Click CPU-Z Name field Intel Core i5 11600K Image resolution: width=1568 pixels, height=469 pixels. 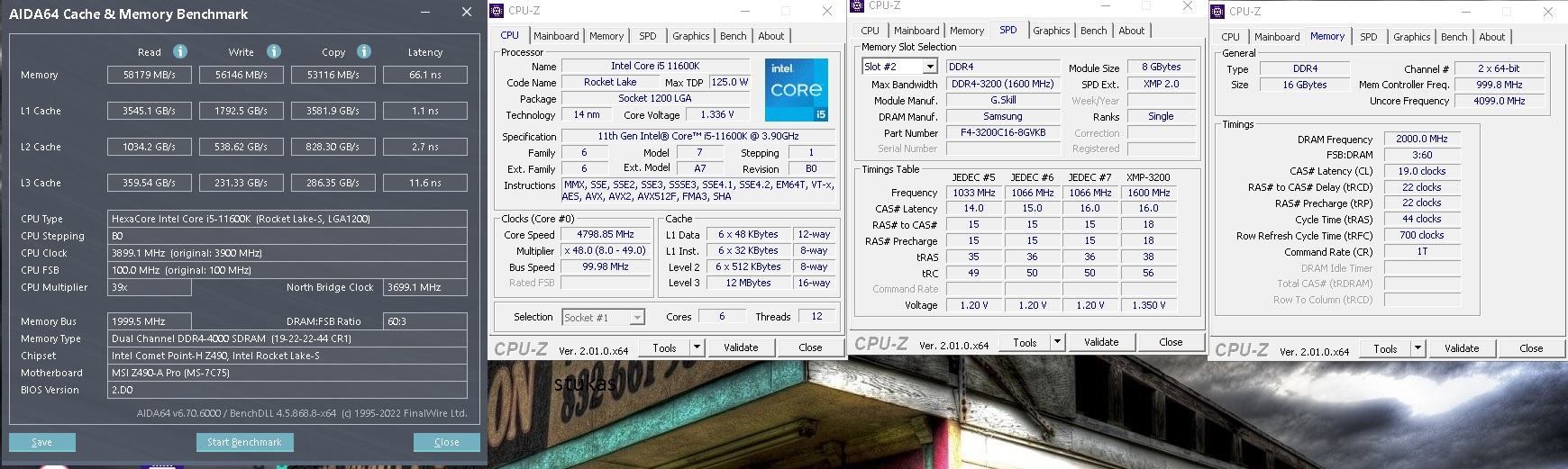click(x=655, y=66)
